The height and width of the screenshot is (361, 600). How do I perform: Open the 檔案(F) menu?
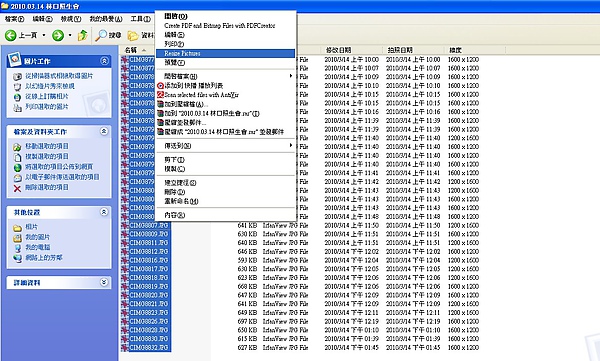pos(14,19)
